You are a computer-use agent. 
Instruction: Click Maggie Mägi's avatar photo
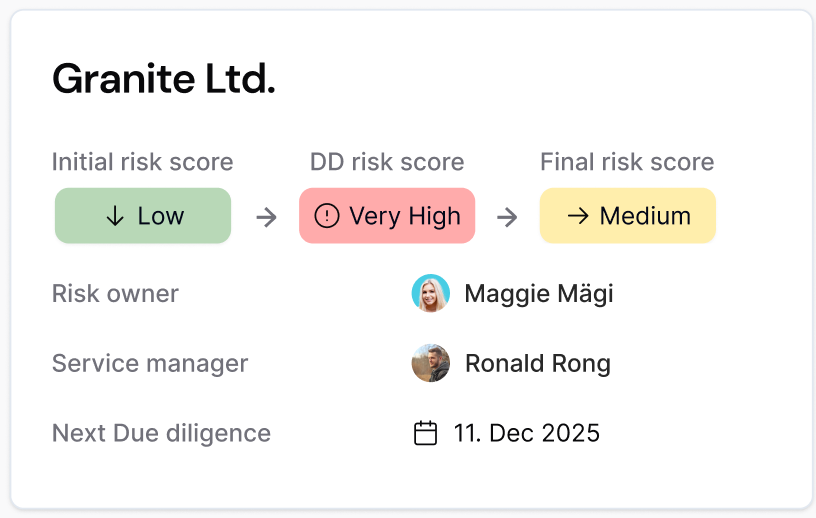[x=430, y=294]
